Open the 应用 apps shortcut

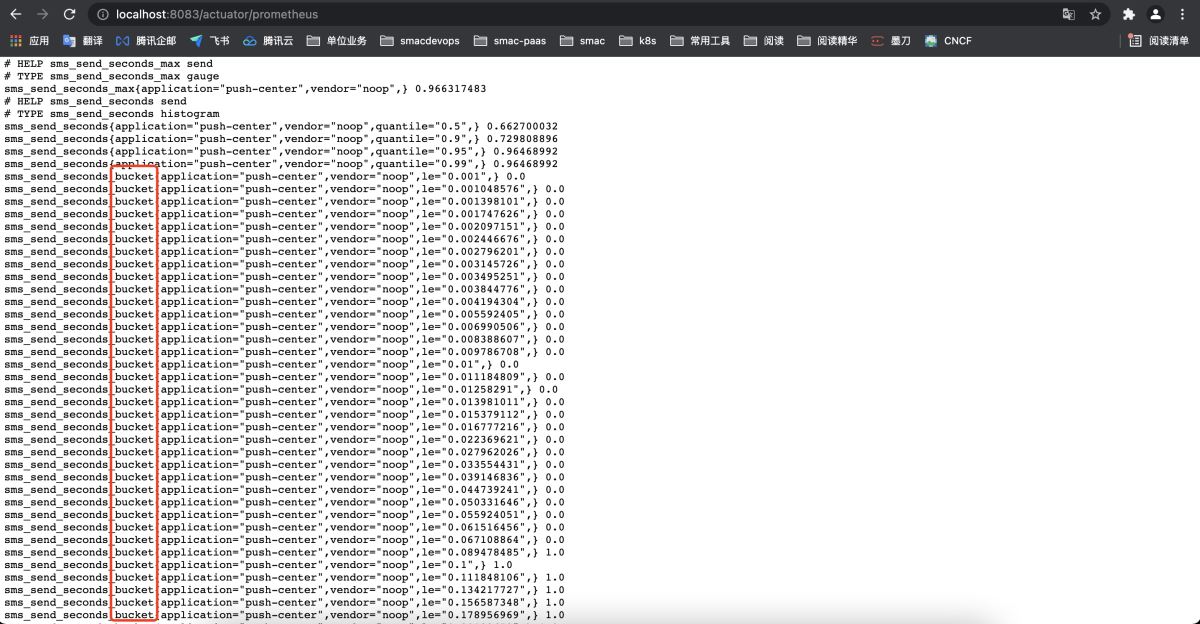29,41
